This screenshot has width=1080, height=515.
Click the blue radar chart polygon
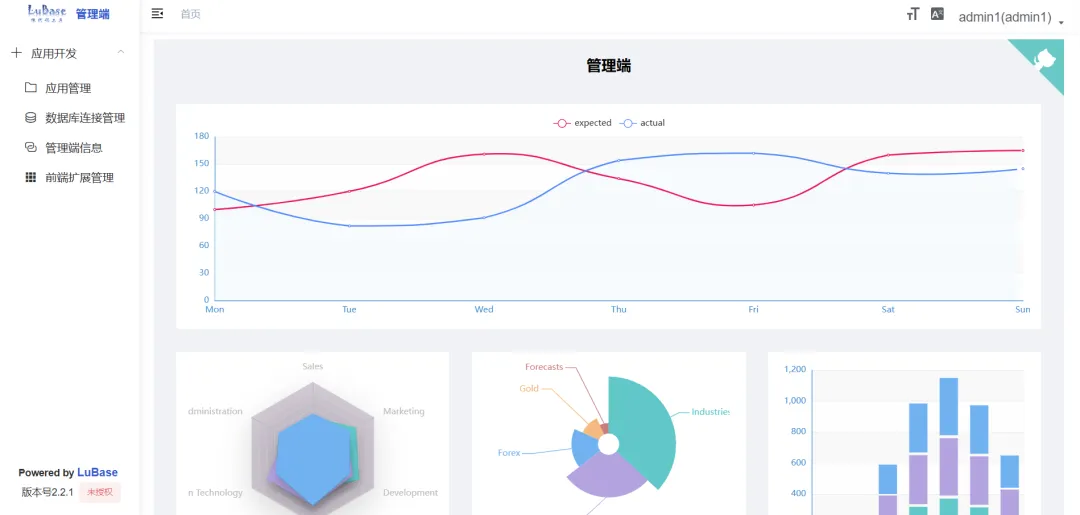311,458
